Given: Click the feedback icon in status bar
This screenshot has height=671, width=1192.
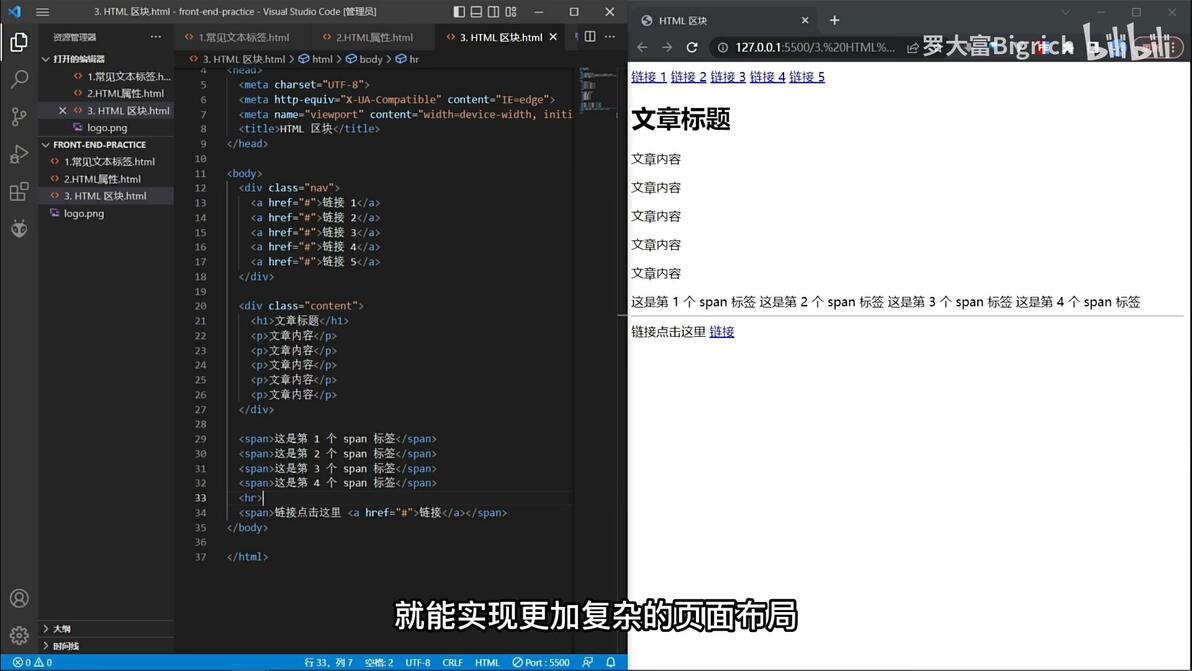Looking at the screenshot, I should coord(588,663).
